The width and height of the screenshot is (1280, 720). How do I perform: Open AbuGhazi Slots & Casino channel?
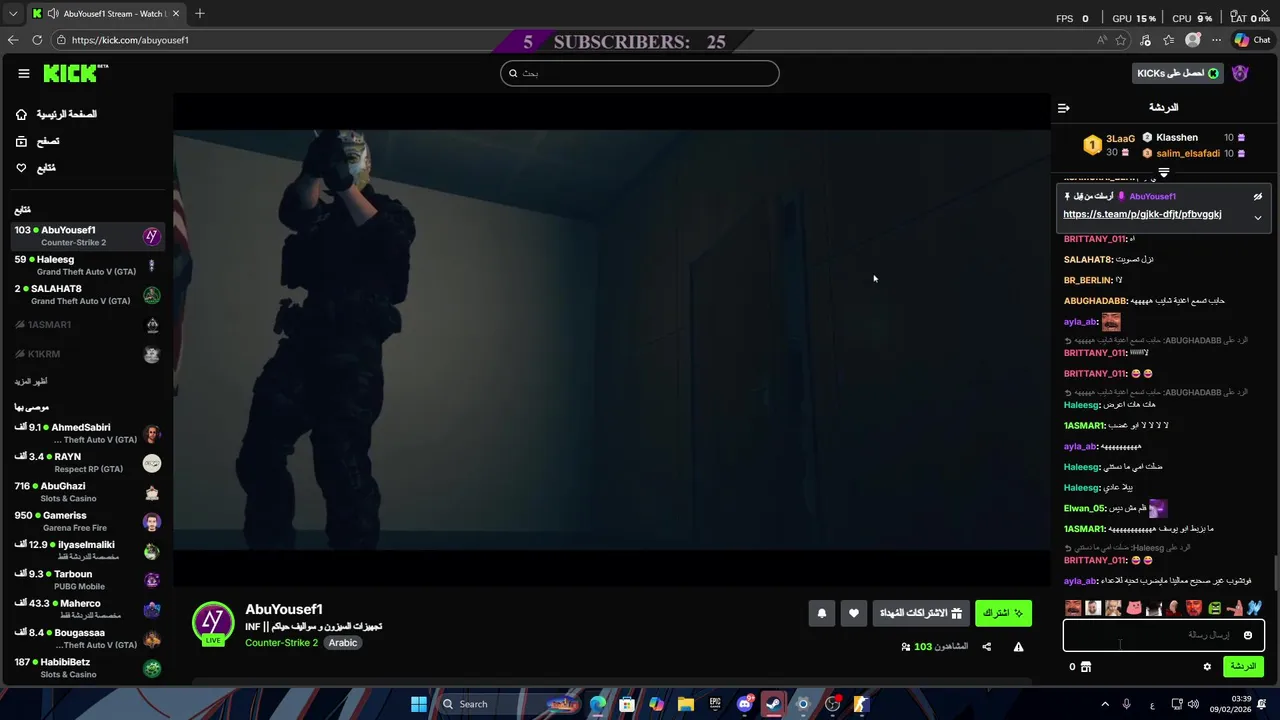click(x=87, y=492)
